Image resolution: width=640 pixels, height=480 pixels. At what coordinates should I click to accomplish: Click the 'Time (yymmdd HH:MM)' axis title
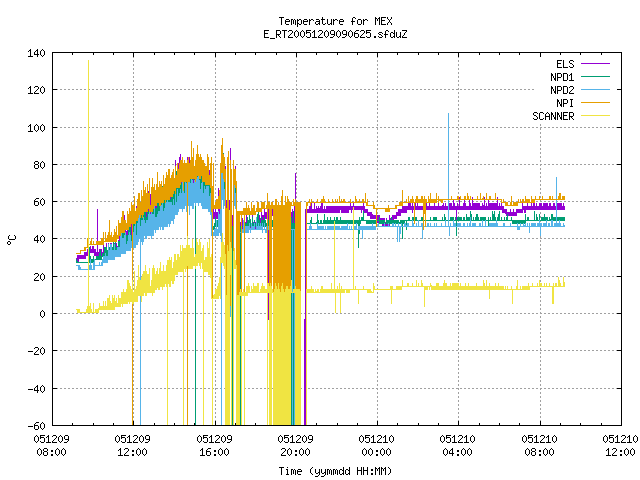(x=335, y=471)
